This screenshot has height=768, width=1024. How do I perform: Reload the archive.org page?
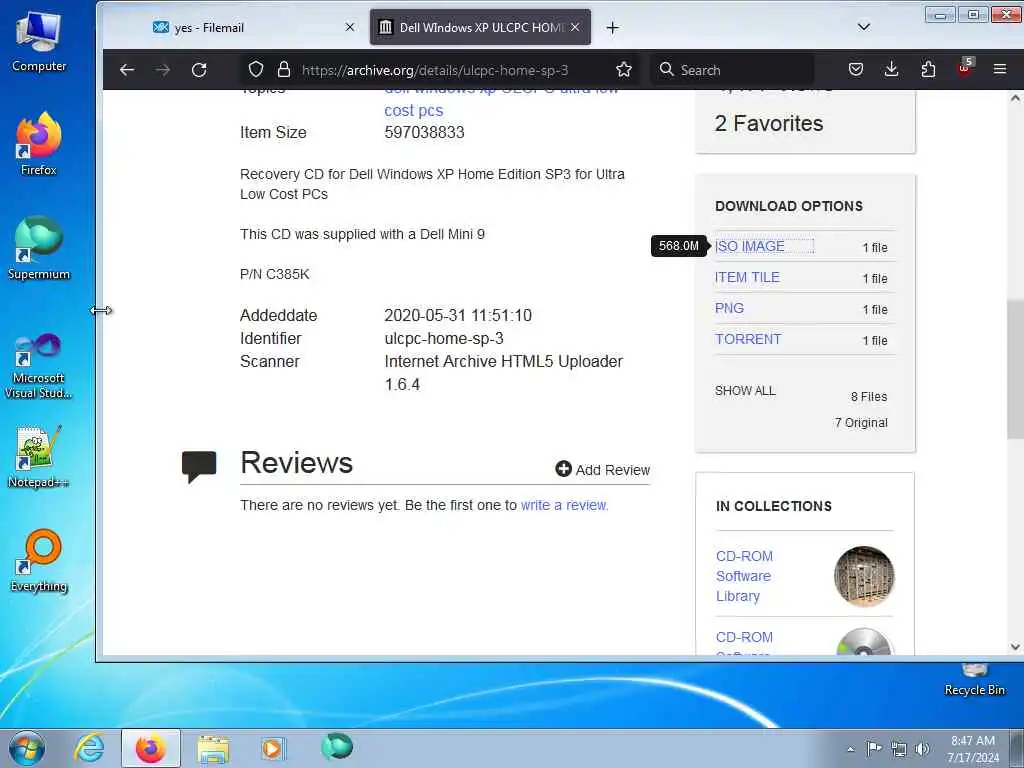[x=199, y=70]
